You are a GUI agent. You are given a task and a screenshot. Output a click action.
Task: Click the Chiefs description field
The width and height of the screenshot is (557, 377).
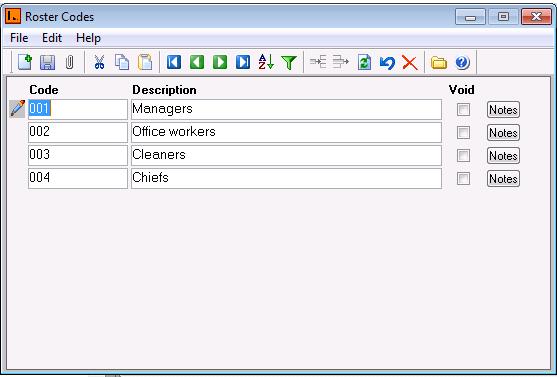(x=286, y=178)
